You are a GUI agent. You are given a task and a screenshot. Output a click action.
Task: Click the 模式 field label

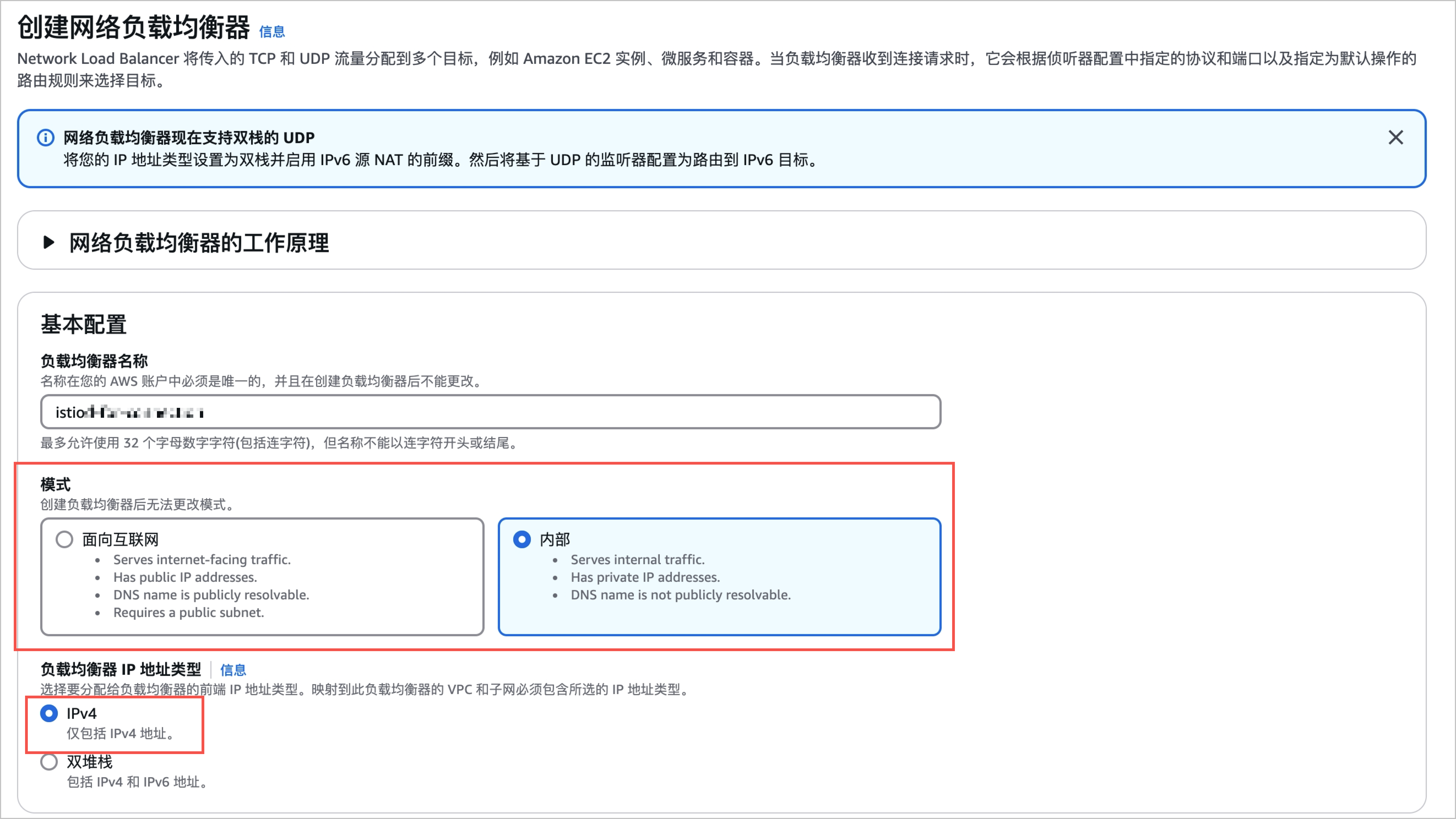pyautogui.click(x=55, y=484)
